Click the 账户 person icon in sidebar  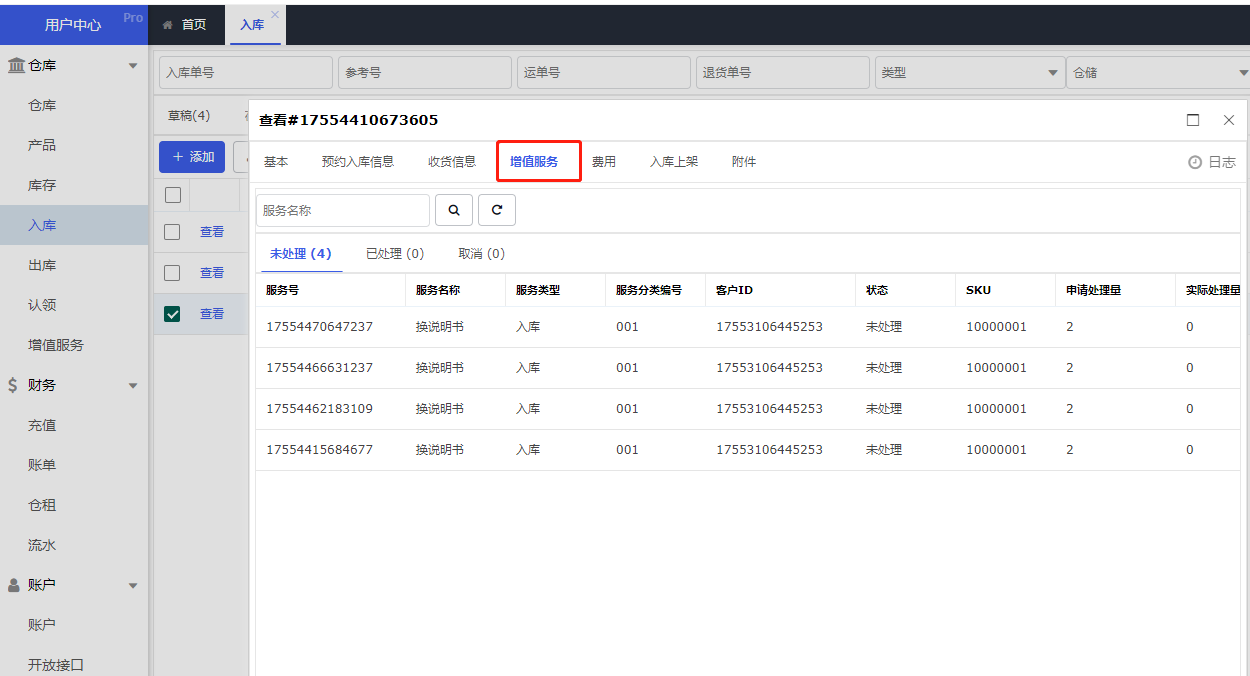[x=14, y=585]
